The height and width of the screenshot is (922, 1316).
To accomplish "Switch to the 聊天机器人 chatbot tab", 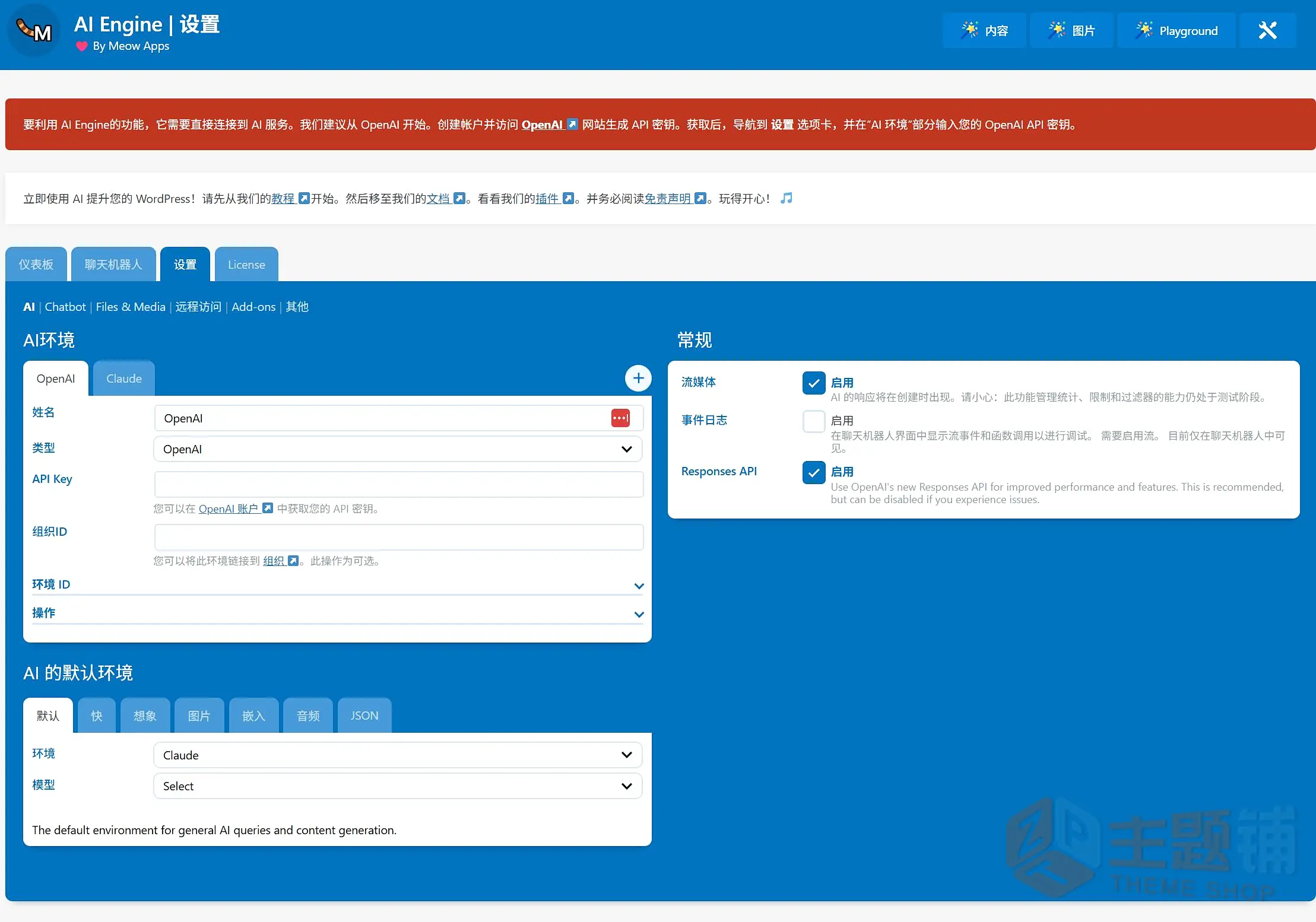I will (x=113, y=264).
